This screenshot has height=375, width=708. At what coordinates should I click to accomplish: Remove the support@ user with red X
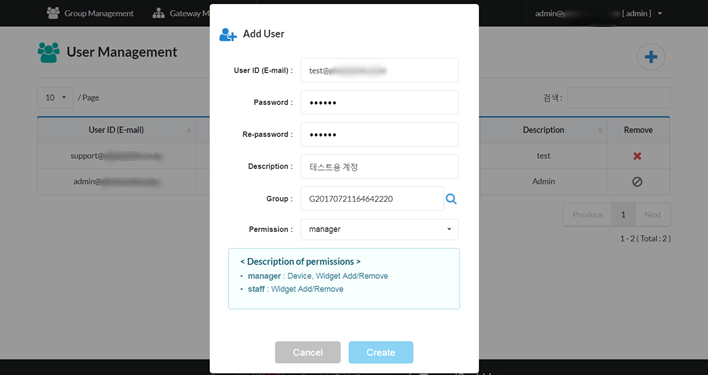637,156
